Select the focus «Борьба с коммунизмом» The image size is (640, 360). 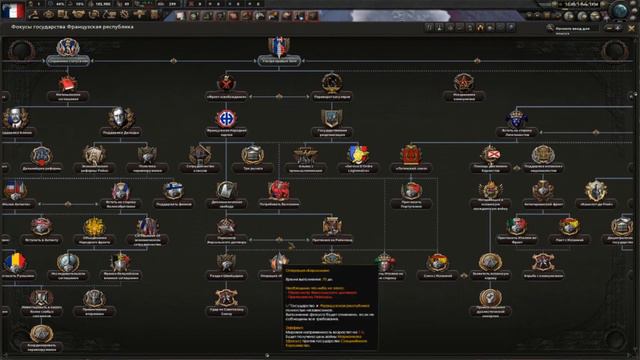(543, 267)
